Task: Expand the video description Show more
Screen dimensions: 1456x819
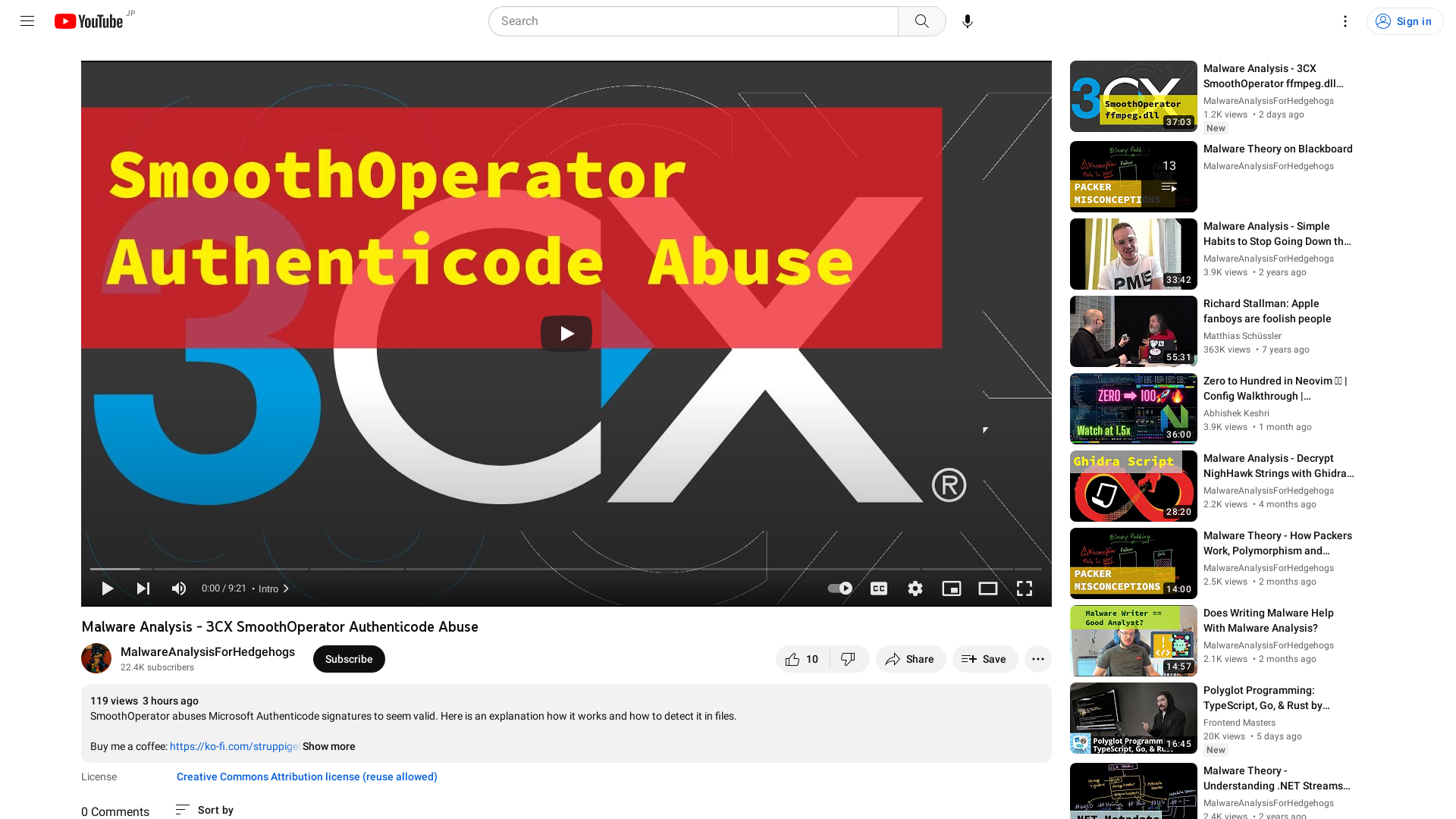Action: tap(329, 746)
